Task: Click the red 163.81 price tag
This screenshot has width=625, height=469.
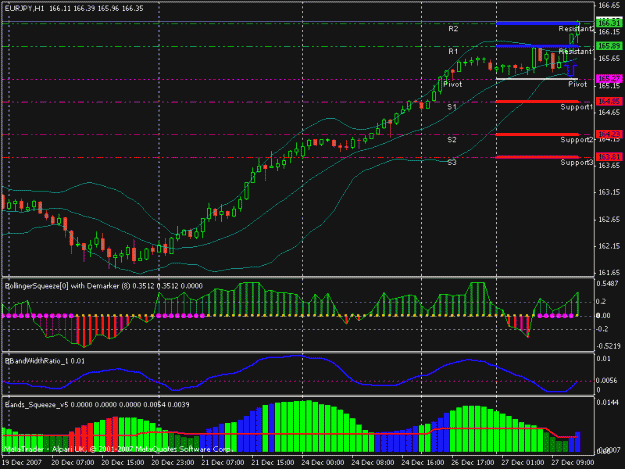Action: [x=609, y=157]
